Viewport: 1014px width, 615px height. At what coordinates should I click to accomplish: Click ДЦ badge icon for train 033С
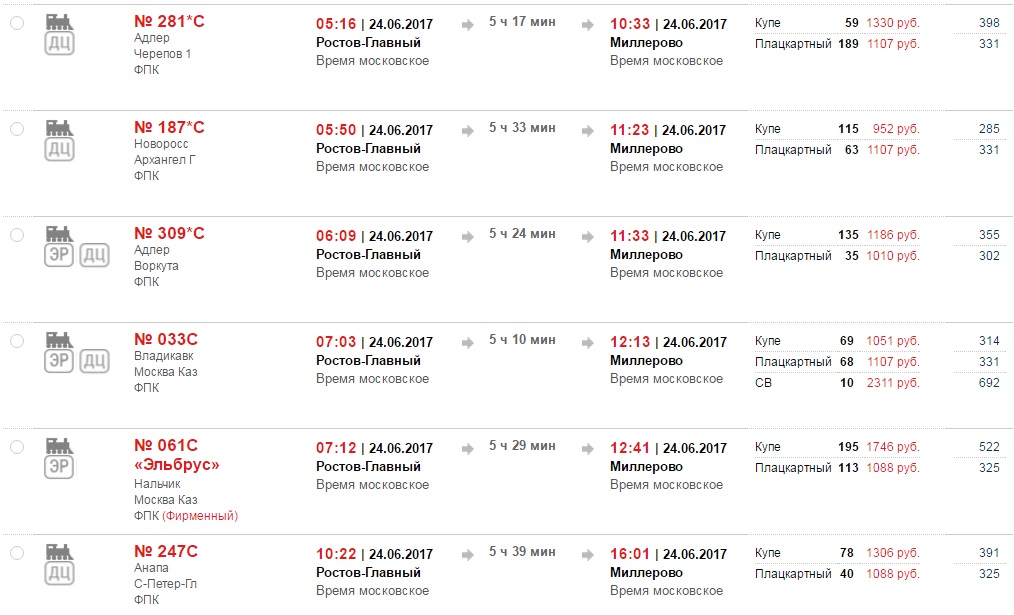(94, 361)
